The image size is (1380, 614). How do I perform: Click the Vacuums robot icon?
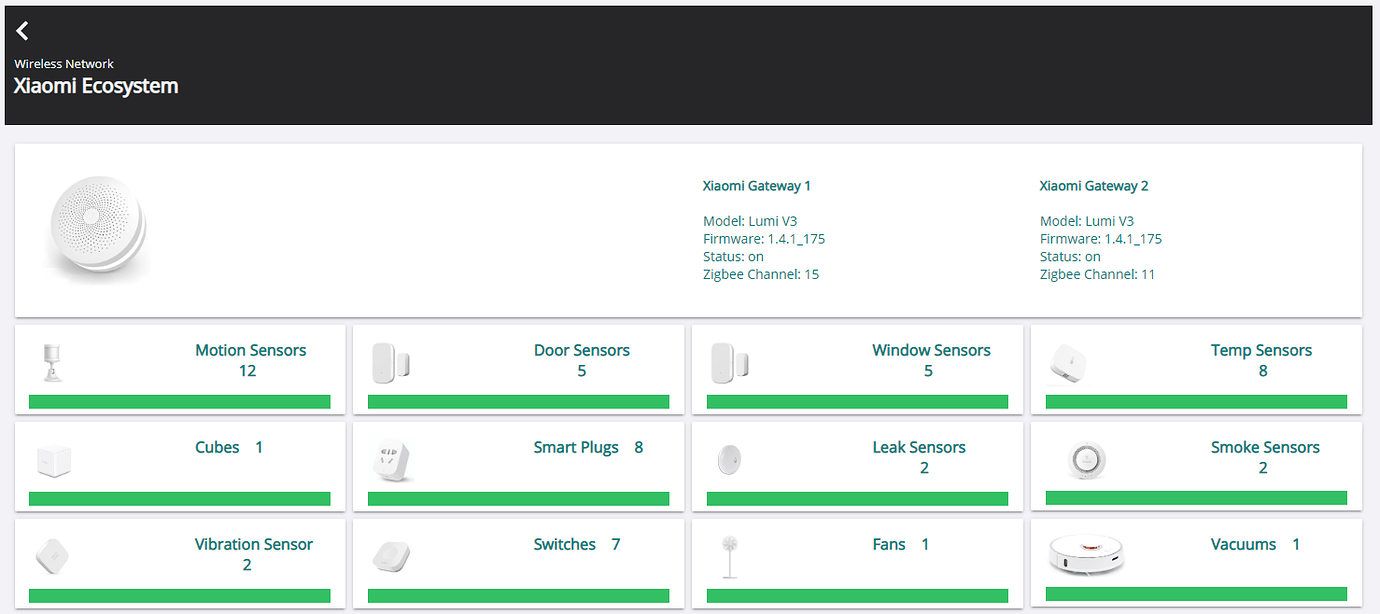coord(1087,556)
